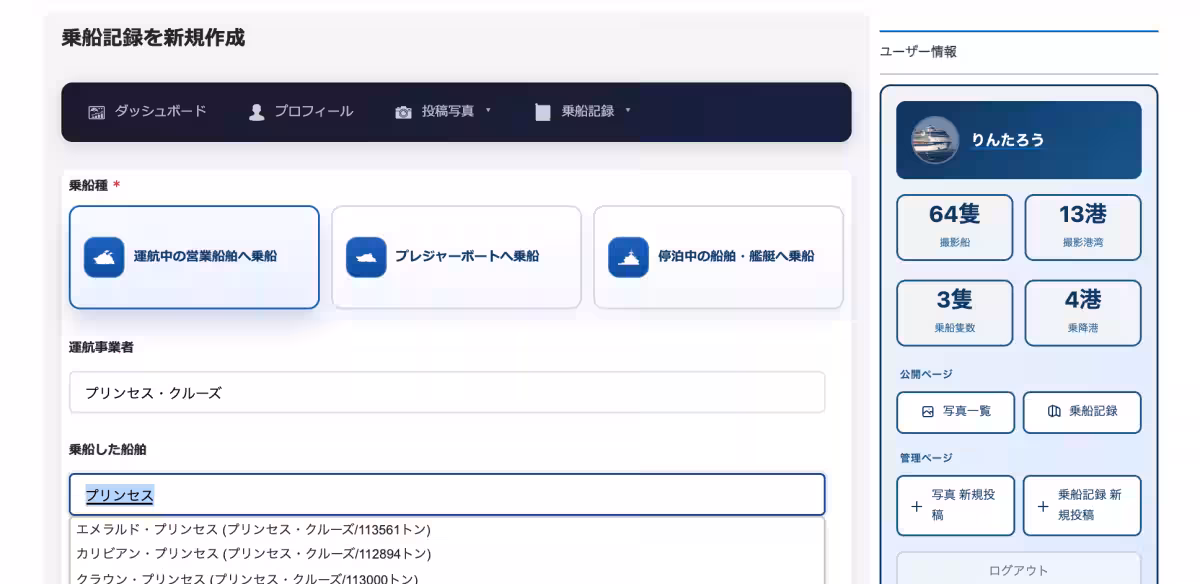Expand the 乗船記録 dropdown arrow
This screenshot has width=1200, height=584.
click(x=628, y=111)
